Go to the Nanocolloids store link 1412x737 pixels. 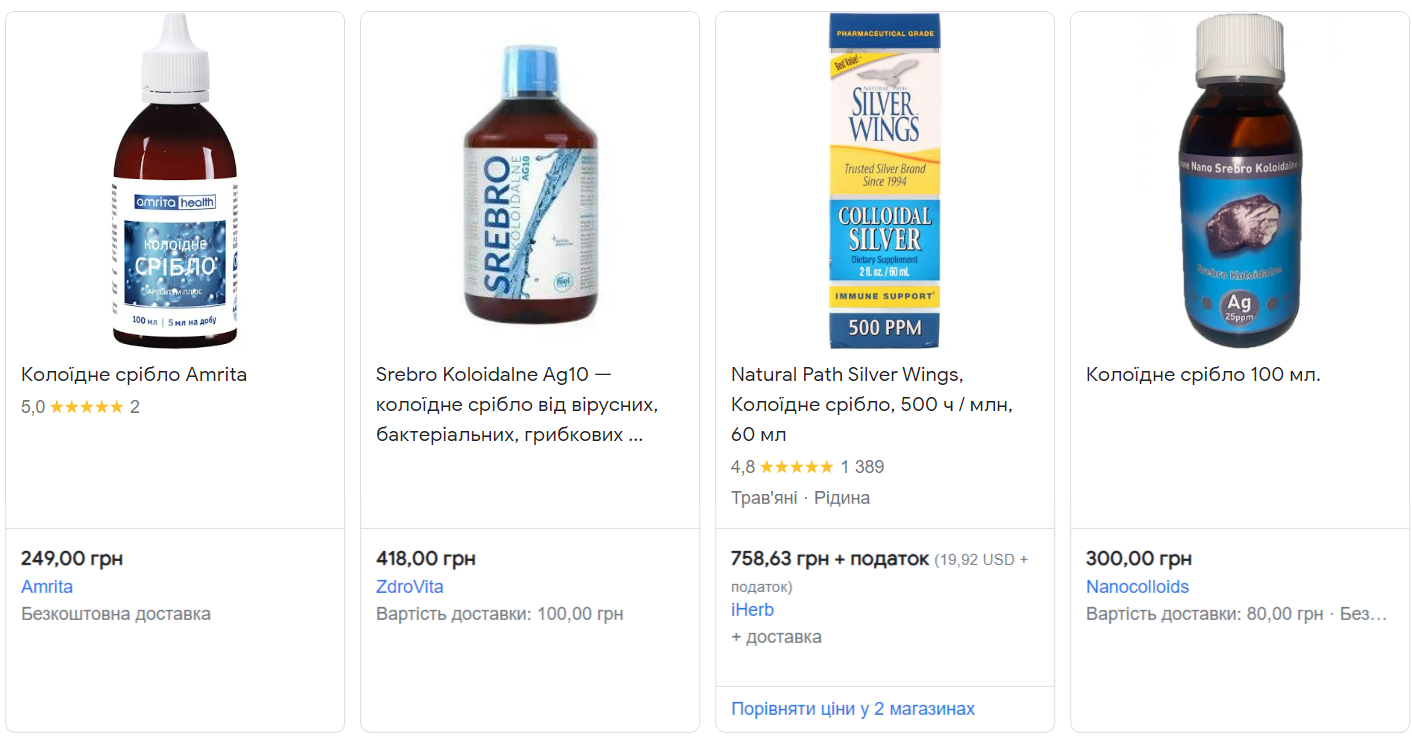tap(1137, 587)
